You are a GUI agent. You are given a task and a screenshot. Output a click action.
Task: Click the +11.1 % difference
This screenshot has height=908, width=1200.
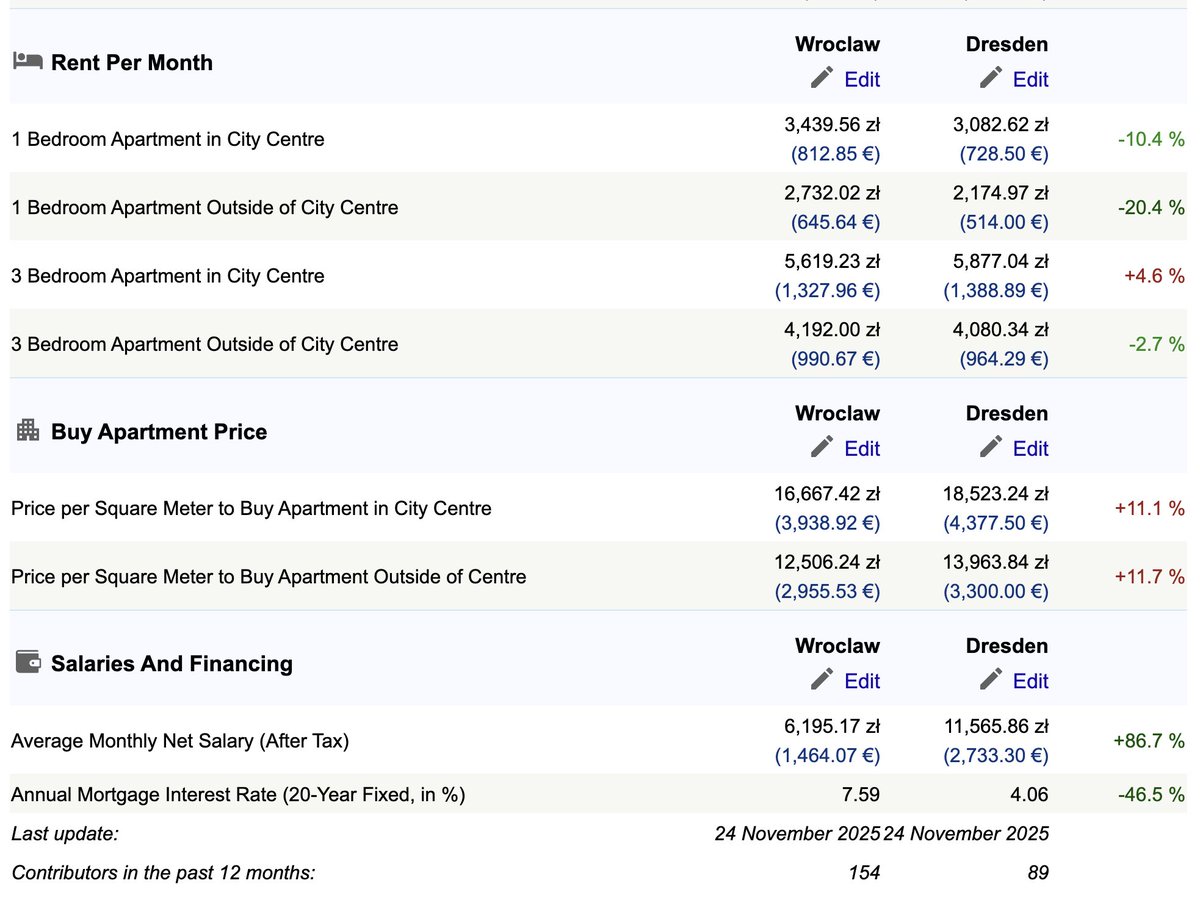tap(1150, 509)
